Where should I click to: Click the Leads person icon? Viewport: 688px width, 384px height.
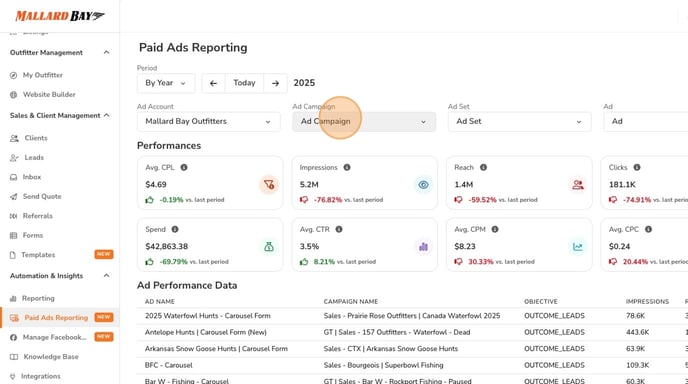(x=14, y=158)
